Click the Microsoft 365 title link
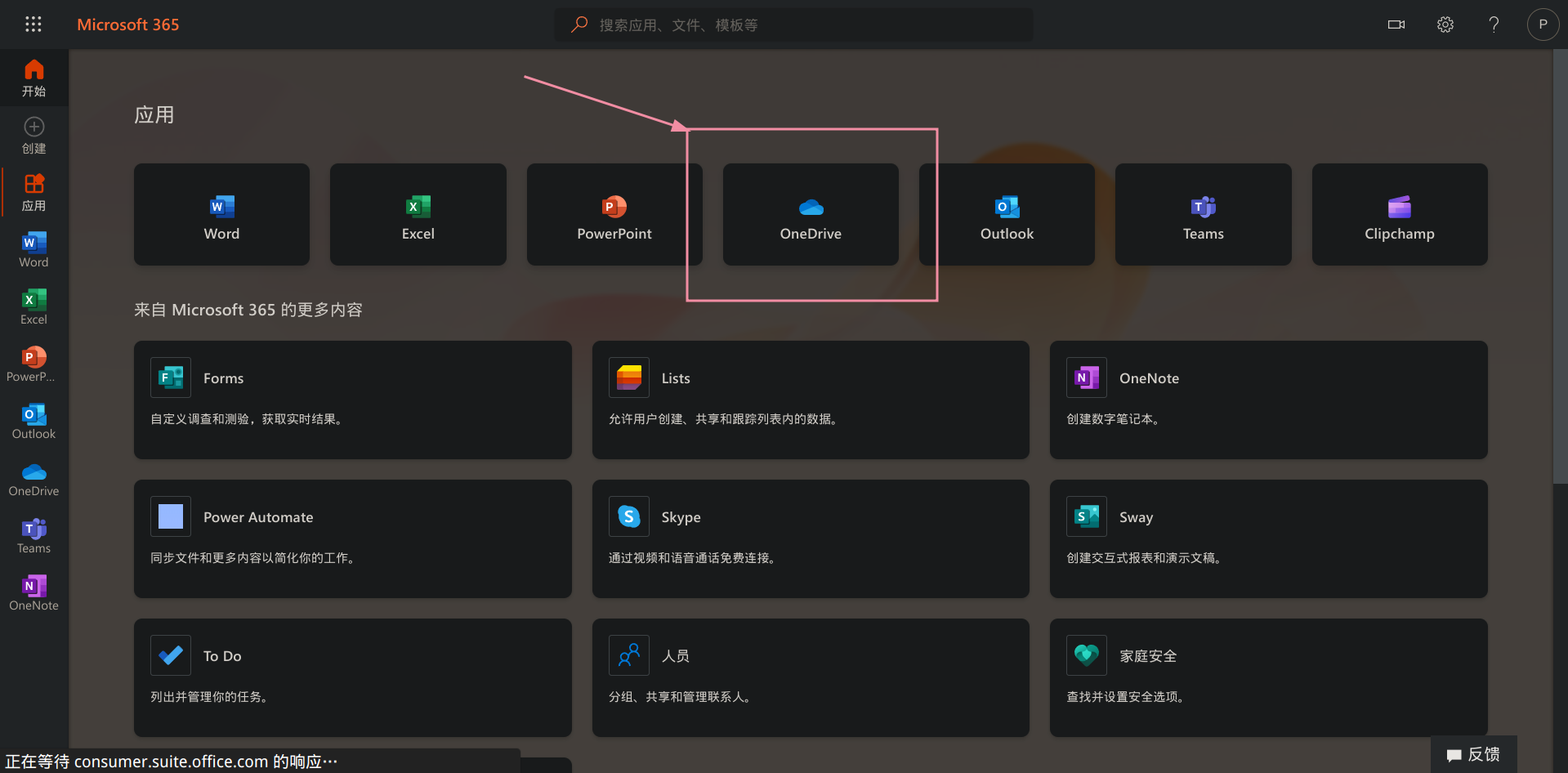 coord(128,25)
